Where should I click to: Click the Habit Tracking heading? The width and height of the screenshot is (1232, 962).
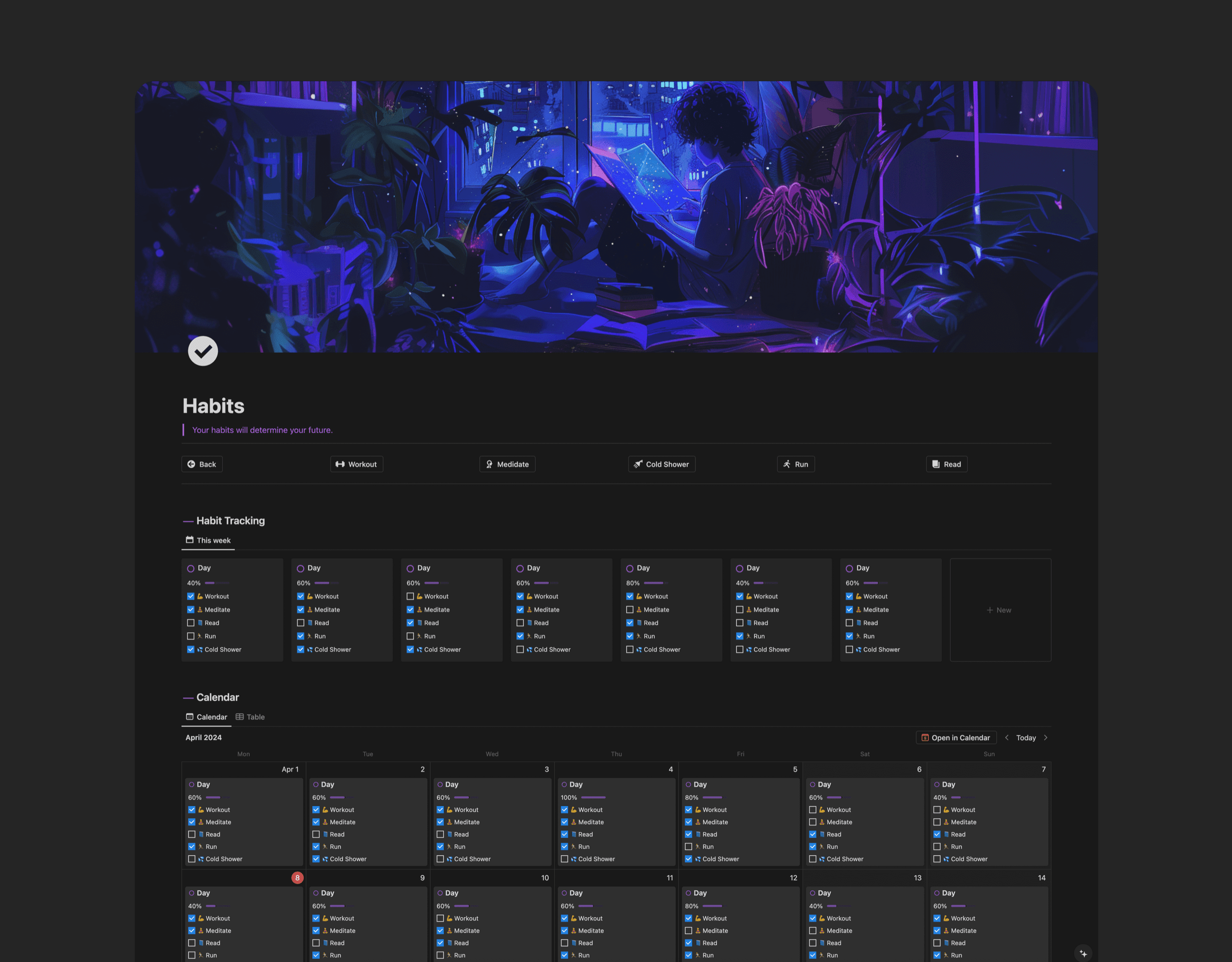[230, 520]
